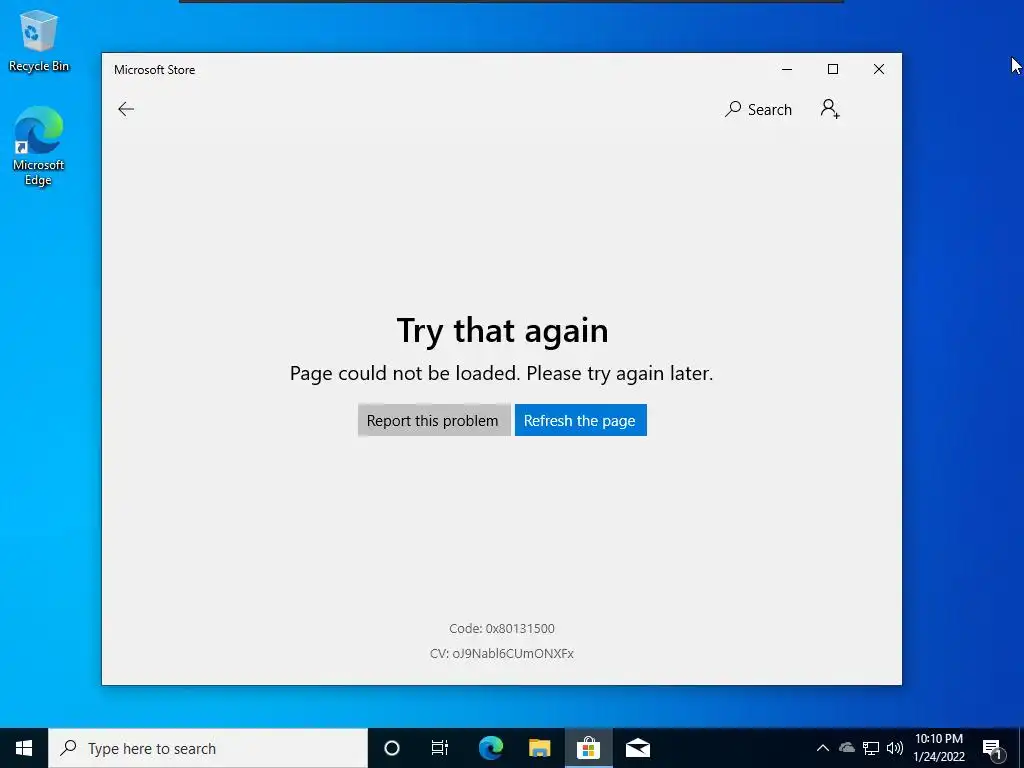Open the Action Center notifications icon
The image size is (1024, 768).
point(992,749)
